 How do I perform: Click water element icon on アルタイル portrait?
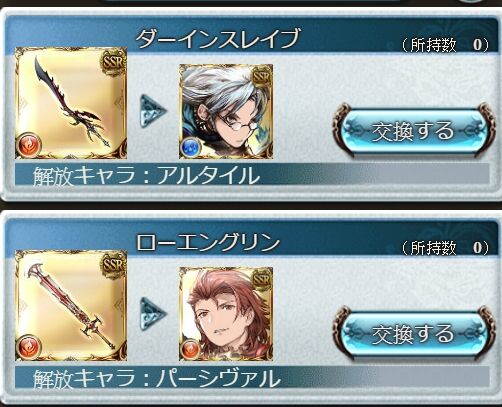pos(191,147)
